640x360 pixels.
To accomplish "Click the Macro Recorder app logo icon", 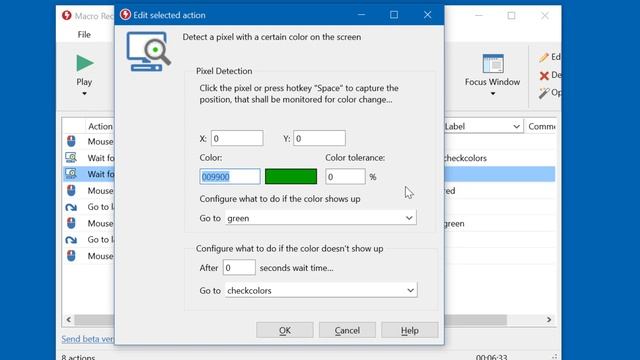I will pos(67,16).
